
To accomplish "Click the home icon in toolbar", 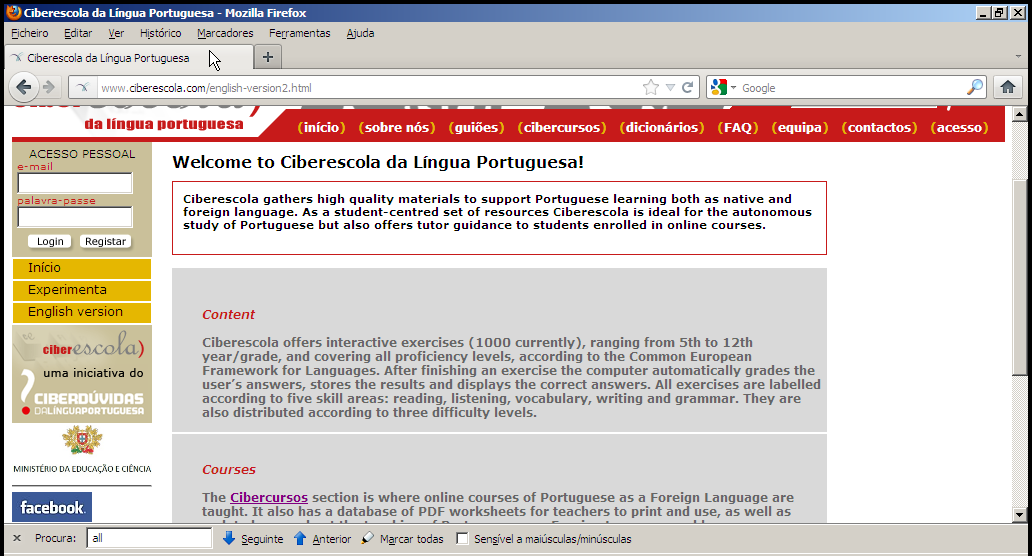I will pyautogui.click(x=1008, y=88).
